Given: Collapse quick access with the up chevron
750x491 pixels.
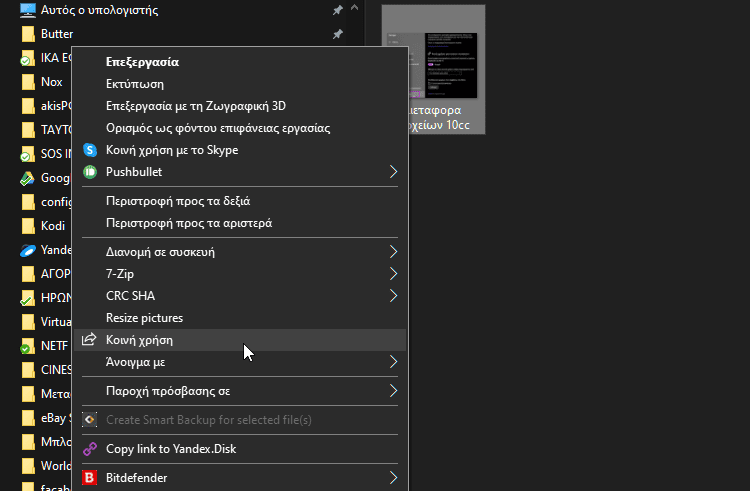Looking at the screenshot, I should coord(354,8).
